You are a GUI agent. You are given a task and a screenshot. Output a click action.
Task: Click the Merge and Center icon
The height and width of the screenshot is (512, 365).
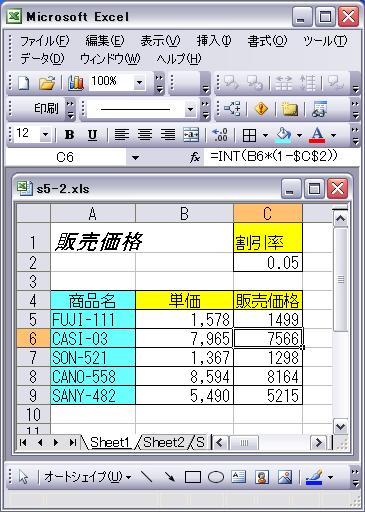point(191,135)
